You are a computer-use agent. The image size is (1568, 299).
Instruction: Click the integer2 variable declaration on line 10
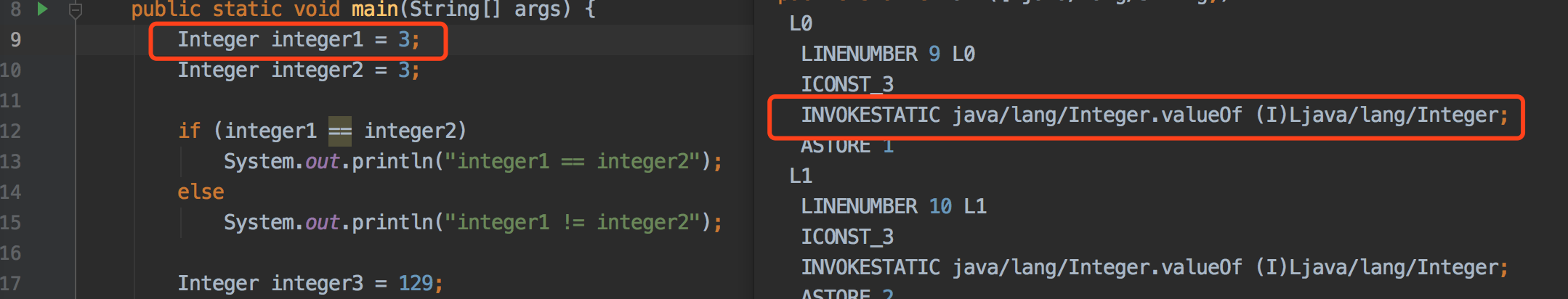tap(317, 70)
